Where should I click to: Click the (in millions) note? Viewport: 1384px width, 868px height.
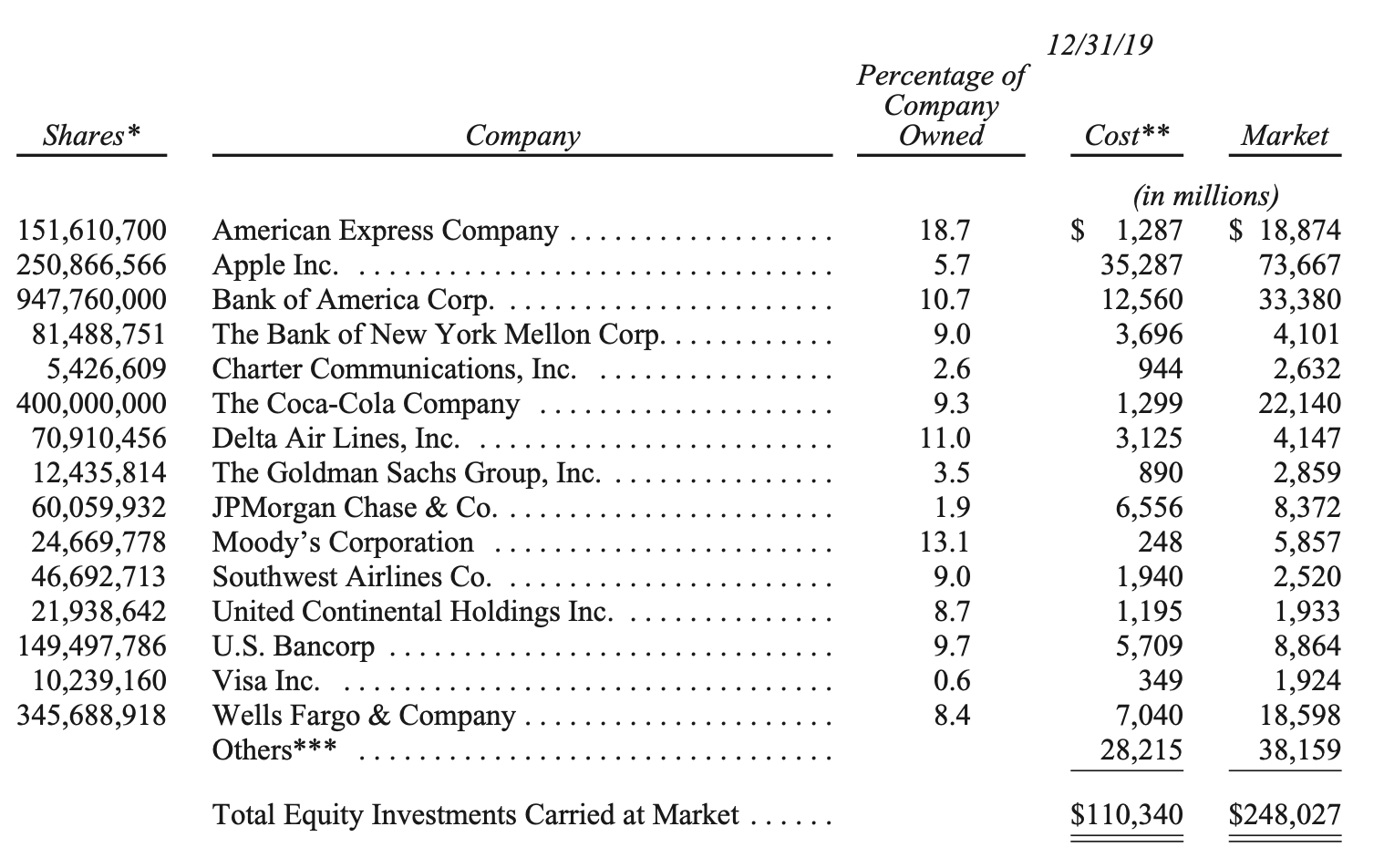click(x=1205, y=196)
